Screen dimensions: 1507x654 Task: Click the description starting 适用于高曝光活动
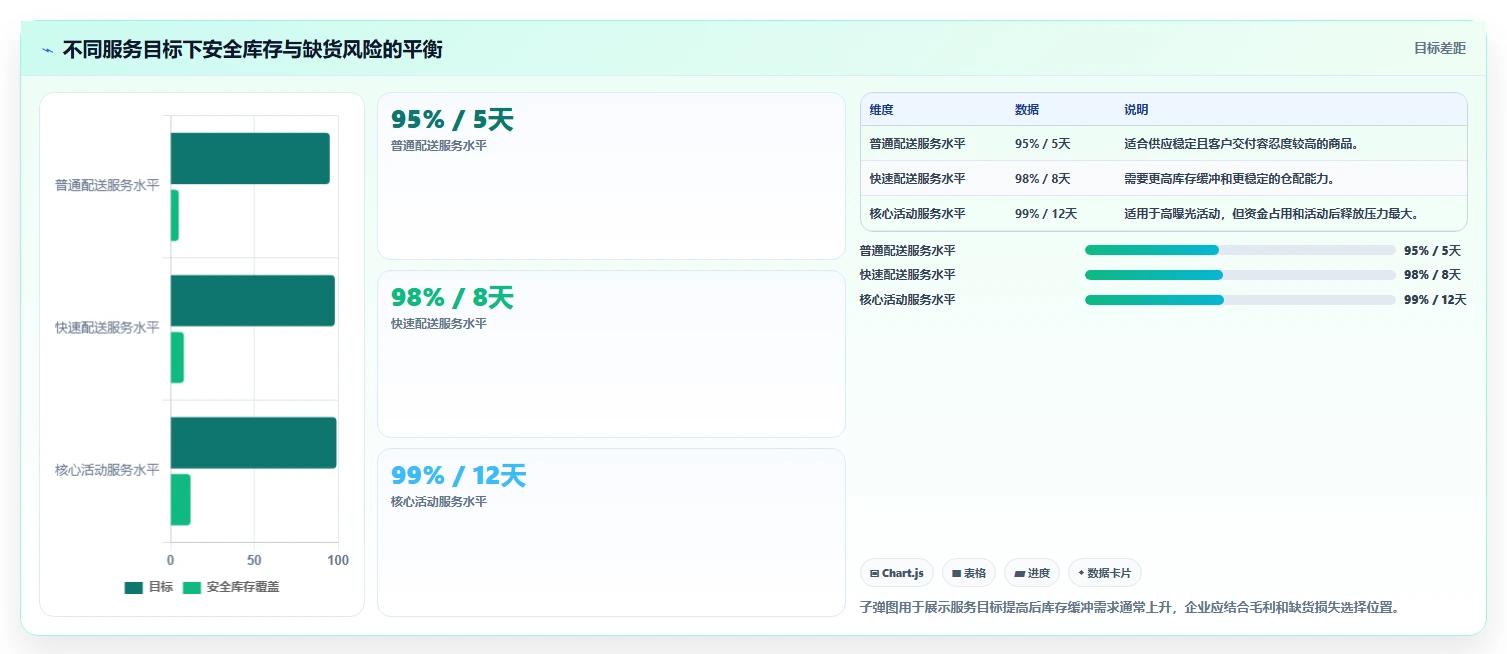tap(1271, 214)
